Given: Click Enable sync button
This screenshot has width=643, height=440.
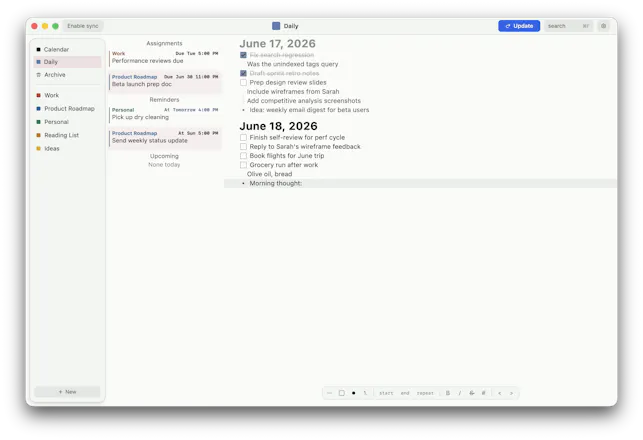Looking at the screenshot, I should coord(83,26).
